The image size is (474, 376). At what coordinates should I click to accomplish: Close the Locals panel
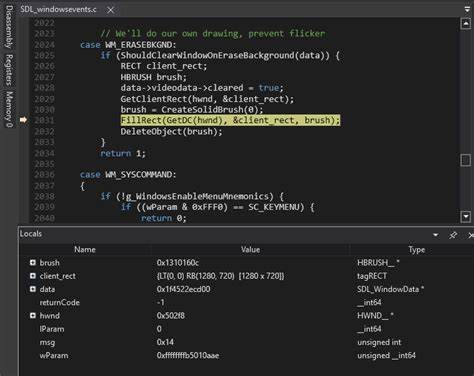(x=470, y=235)
